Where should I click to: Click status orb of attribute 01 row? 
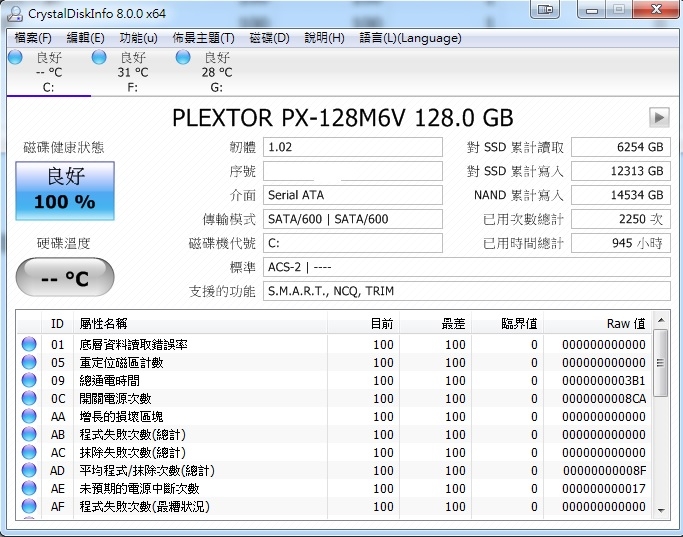pos(29,344)
